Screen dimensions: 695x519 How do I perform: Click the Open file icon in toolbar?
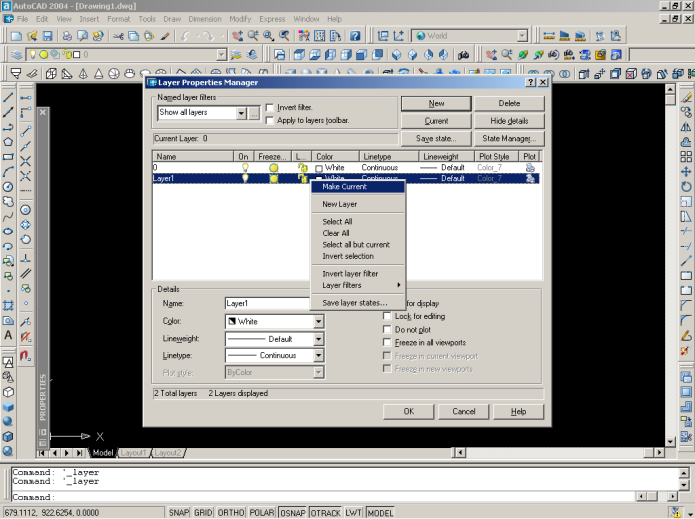31,36
